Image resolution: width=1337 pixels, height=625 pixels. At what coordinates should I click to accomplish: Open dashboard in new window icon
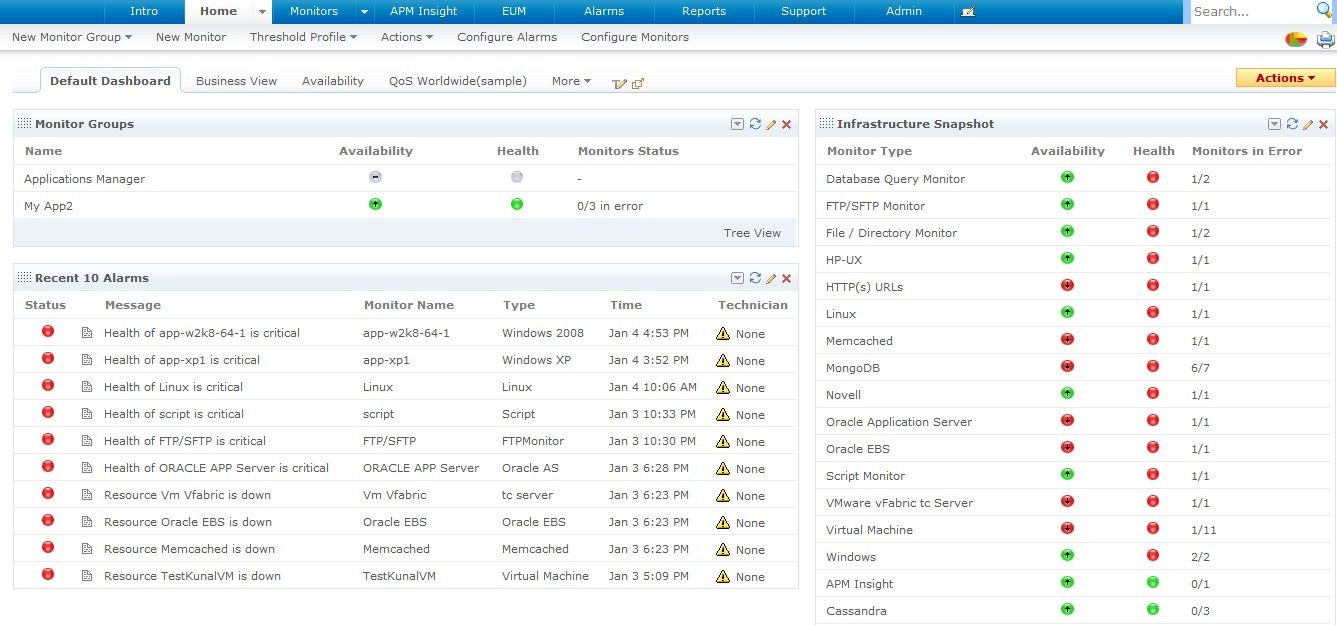tap(638, 83)
